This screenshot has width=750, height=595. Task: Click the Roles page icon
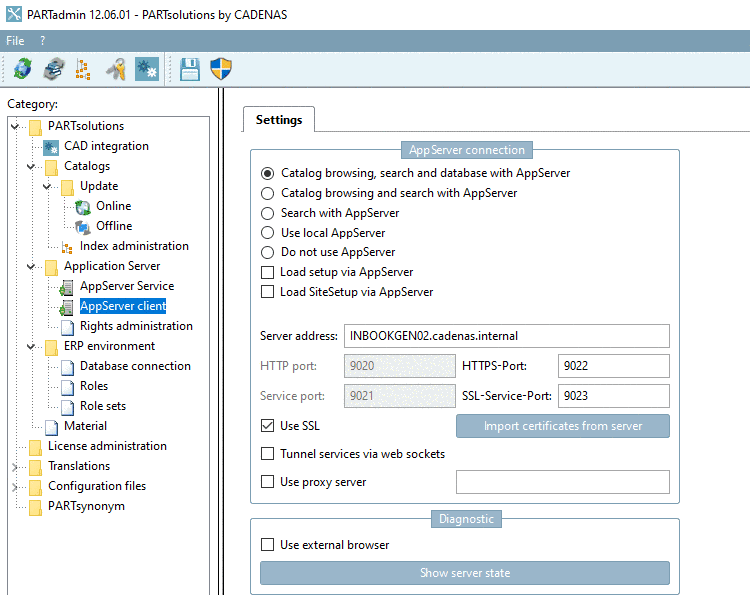click(x=67, y=387)
